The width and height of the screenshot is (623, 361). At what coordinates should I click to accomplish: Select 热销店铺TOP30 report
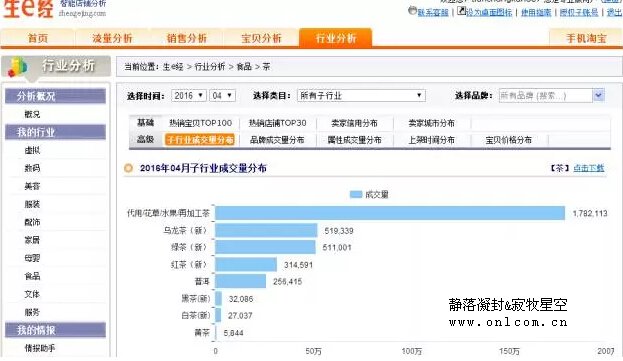tap(277, 123)
